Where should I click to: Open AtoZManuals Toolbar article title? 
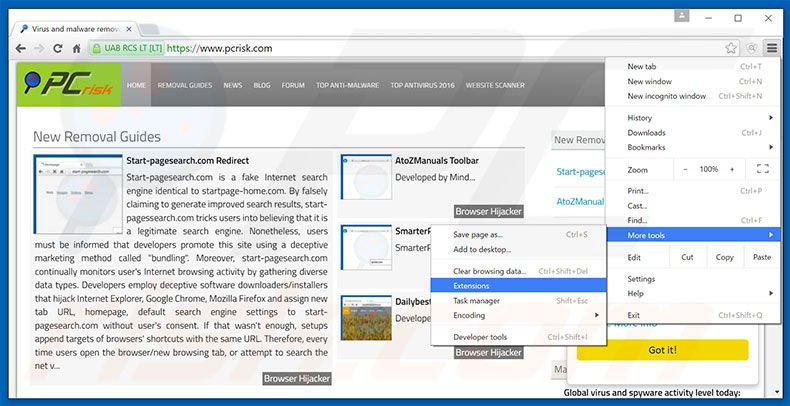coord(437,161)
